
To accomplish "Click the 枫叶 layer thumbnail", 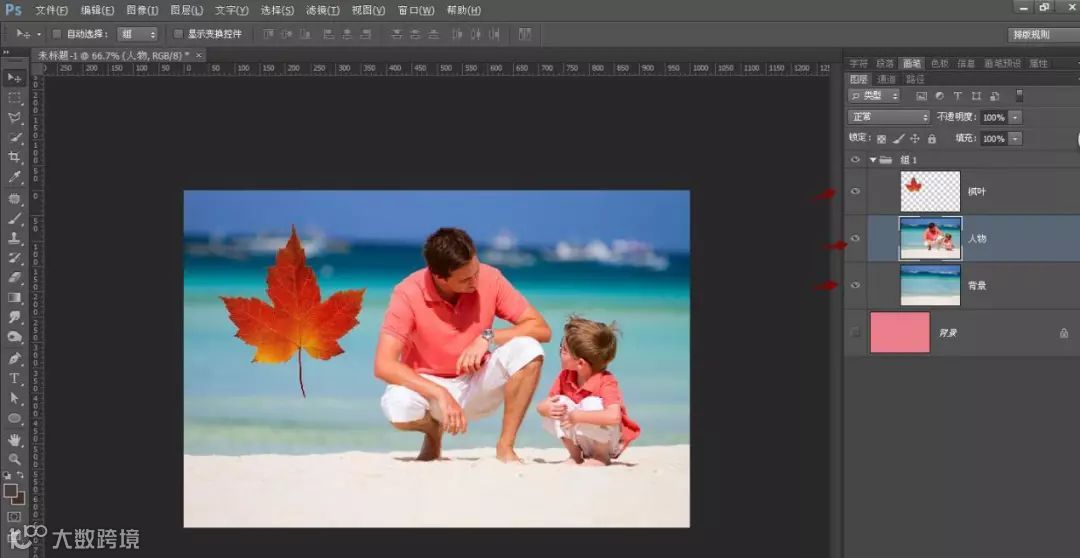I will pos(931,192).
